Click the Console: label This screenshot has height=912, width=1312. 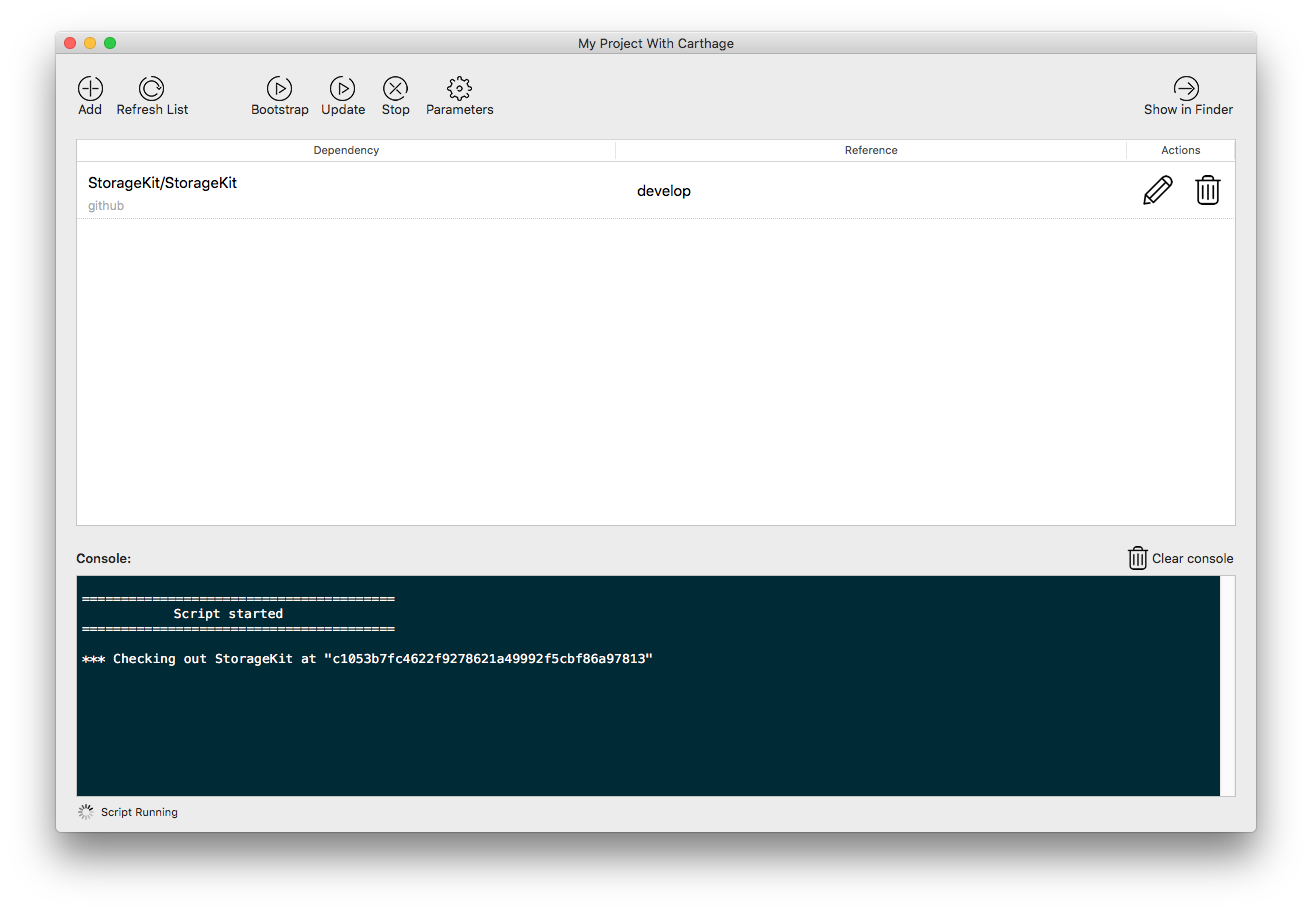pos(104,558)
